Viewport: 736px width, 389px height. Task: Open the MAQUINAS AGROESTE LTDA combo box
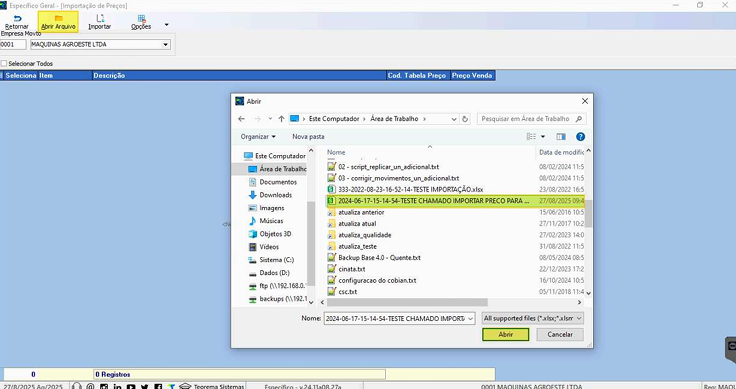[100, 45]
